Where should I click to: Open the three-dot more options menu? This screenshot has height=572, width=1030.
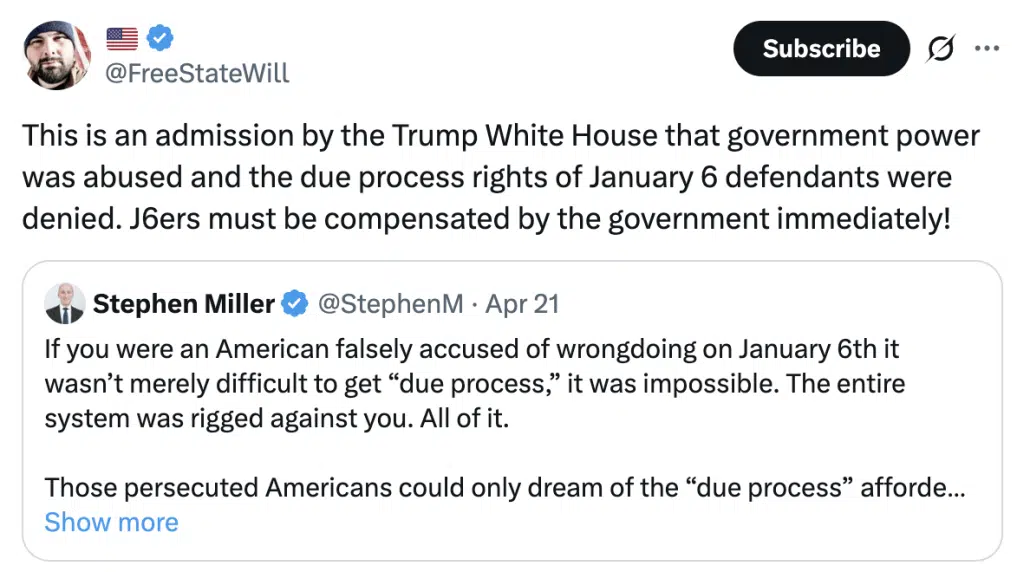click(x=987, y=48)
